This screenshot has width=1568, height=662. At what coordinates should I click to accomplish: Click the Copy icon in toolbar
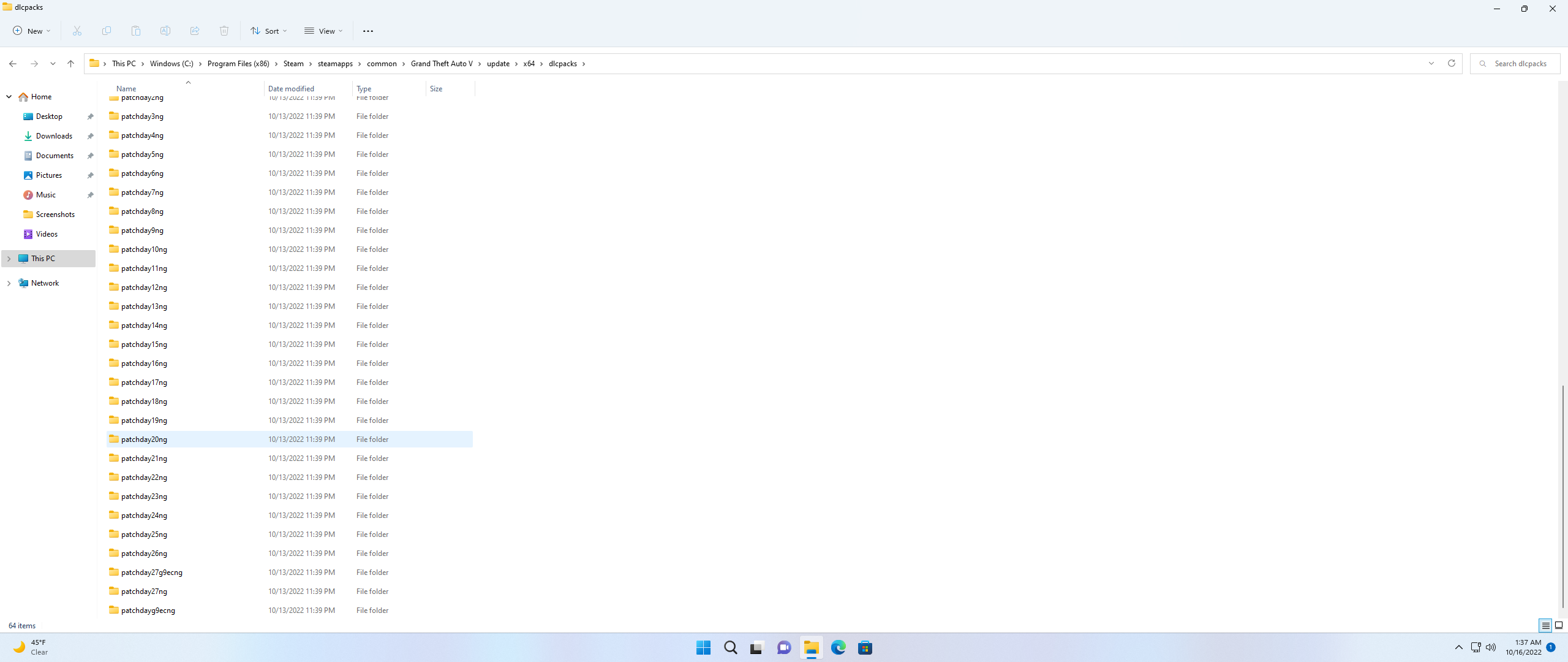pyautogui.click(x=107, y=31)
